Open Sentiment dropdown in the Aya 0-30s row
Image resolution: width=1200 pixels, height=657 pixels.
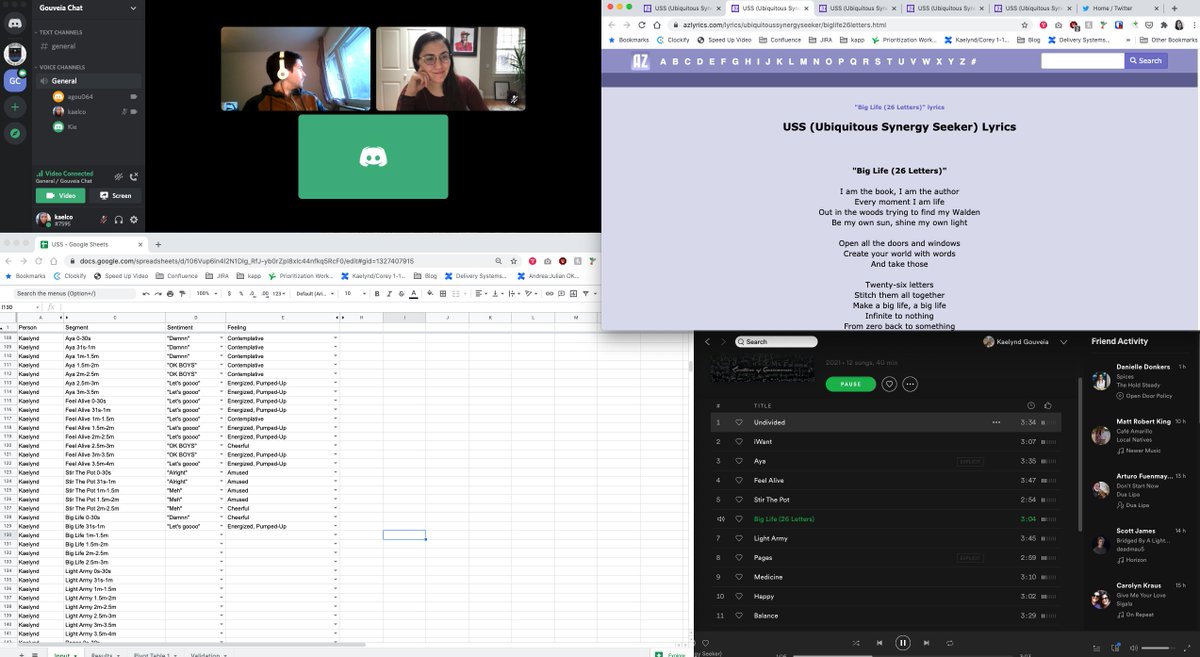[x=221, y=338]
